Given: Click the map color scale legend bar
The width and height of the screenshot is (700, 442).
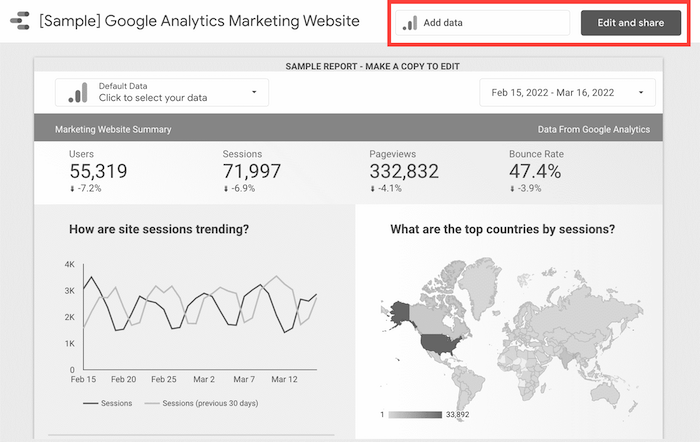Looking at the screenshot, I should pos(415,414).
